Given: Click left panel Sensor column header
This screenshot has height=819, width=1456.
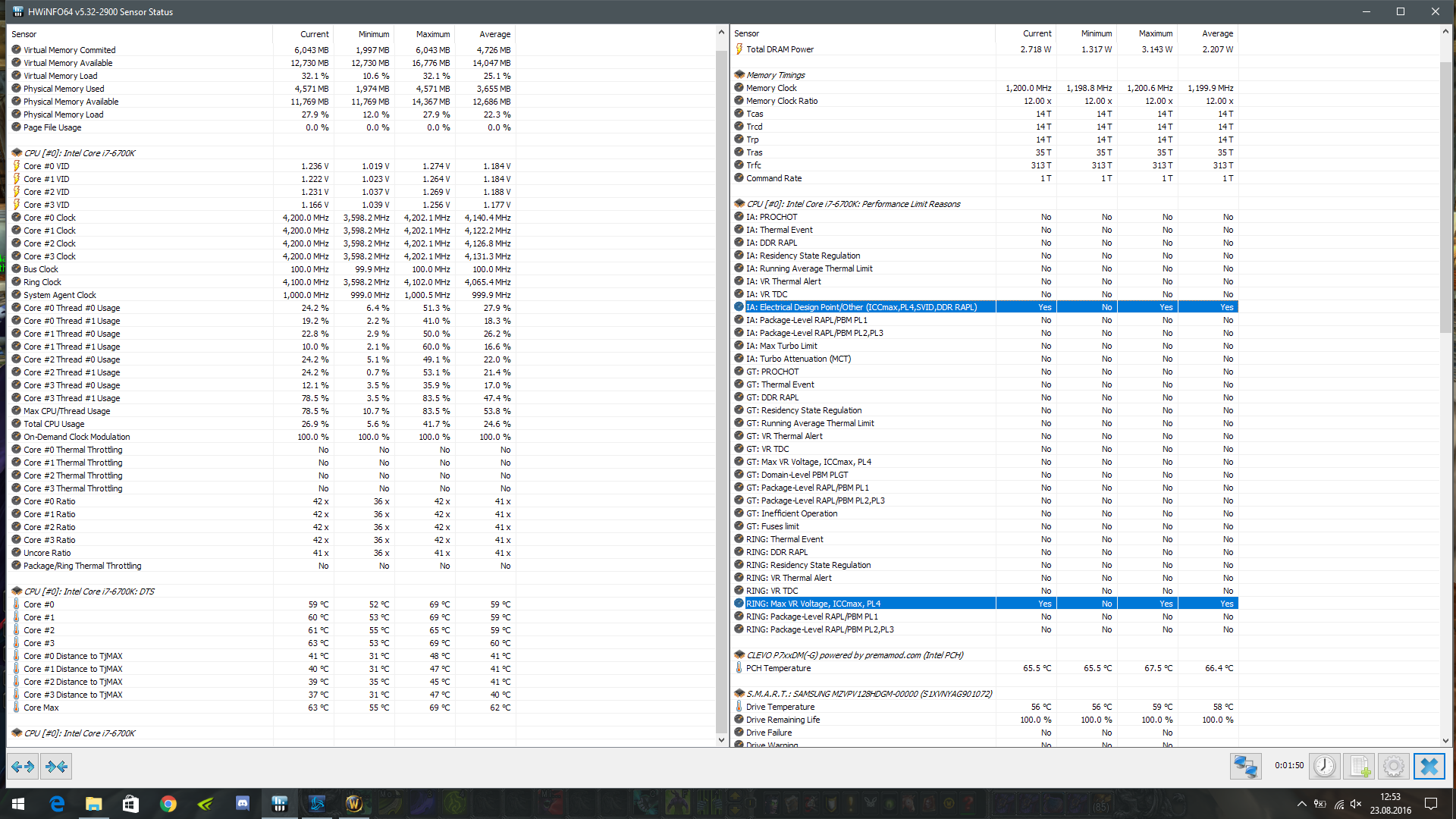Looking at the screenshot, I should click(140, 34).
